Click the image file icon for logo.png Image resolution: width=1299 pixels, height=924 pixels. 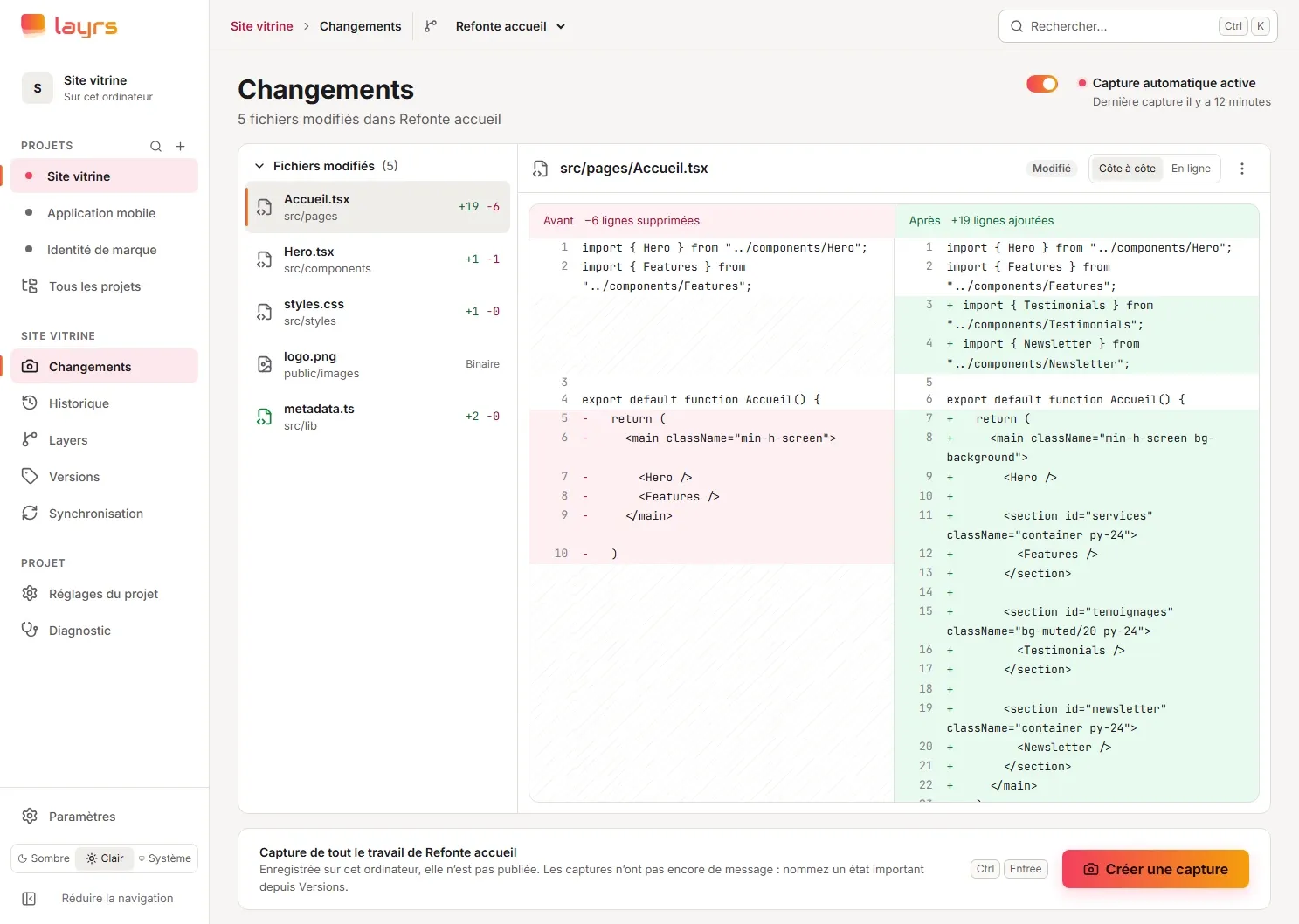[x=264, y=364]
